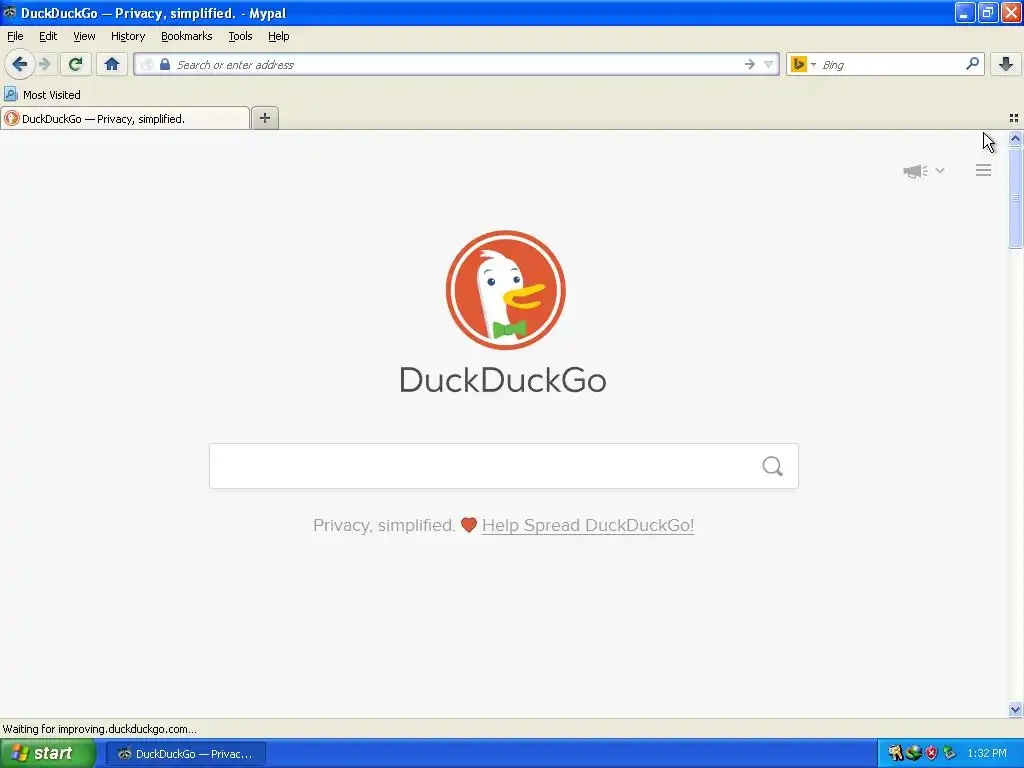
Task: Open the View menu
Action: click(x=84, y=36)
